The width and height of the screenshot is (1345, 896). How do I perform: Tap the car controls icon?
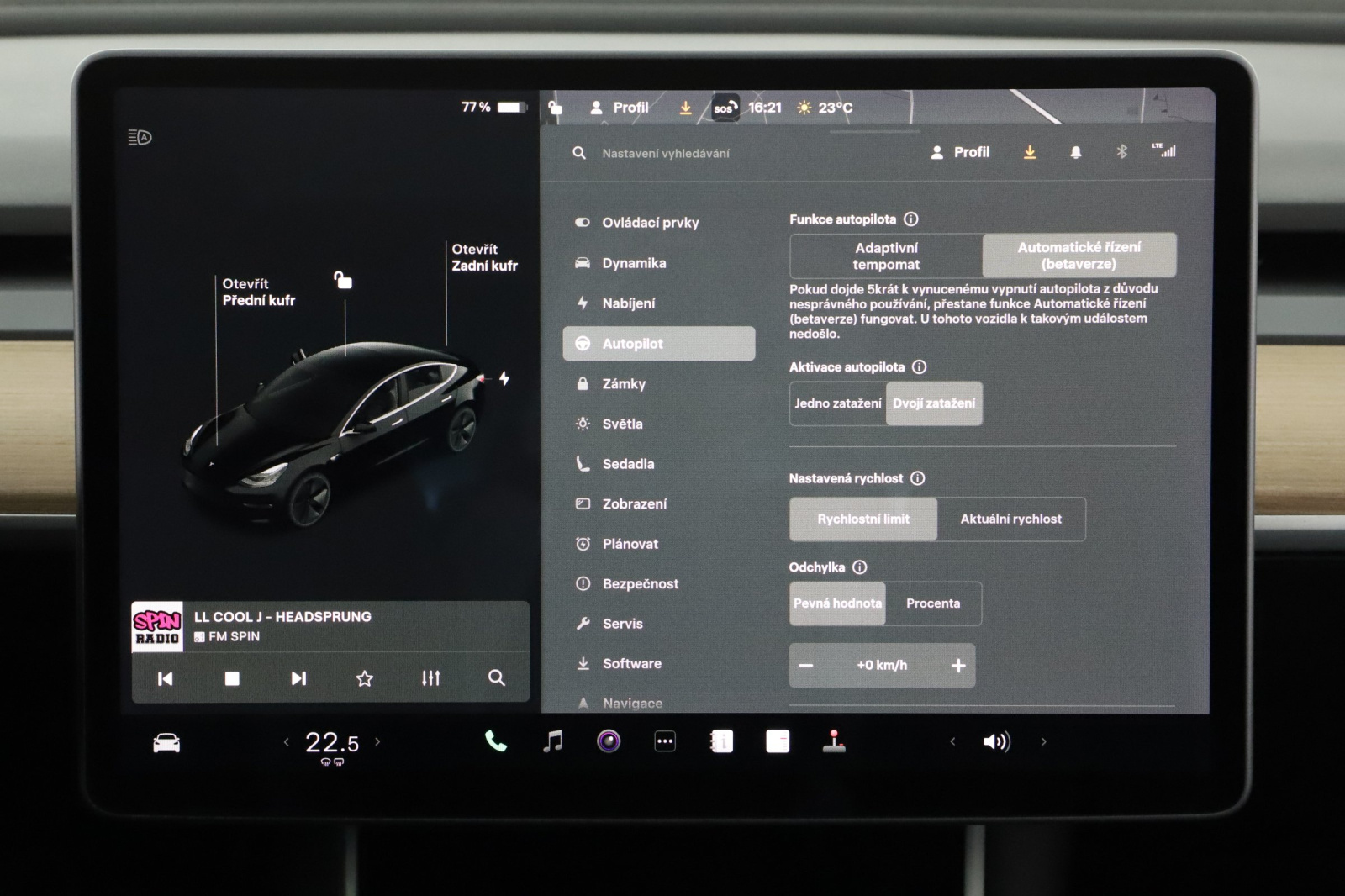[x=166, y=743]
